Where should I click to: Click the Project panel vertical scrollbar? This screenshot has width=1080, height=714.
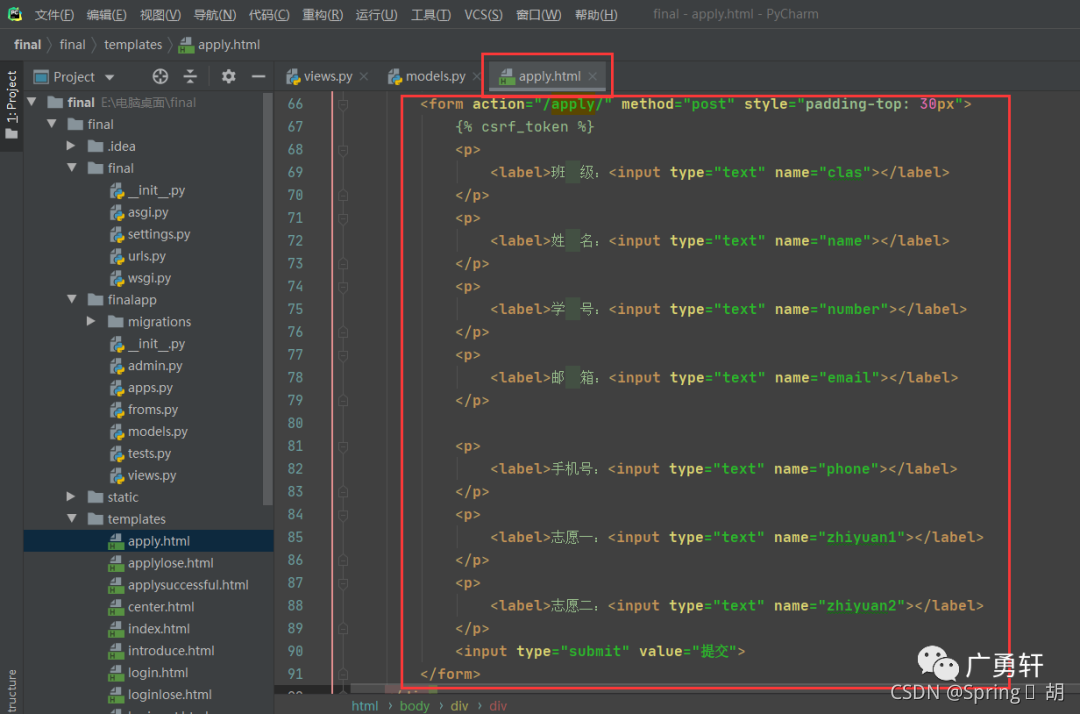tap(268, 300)
